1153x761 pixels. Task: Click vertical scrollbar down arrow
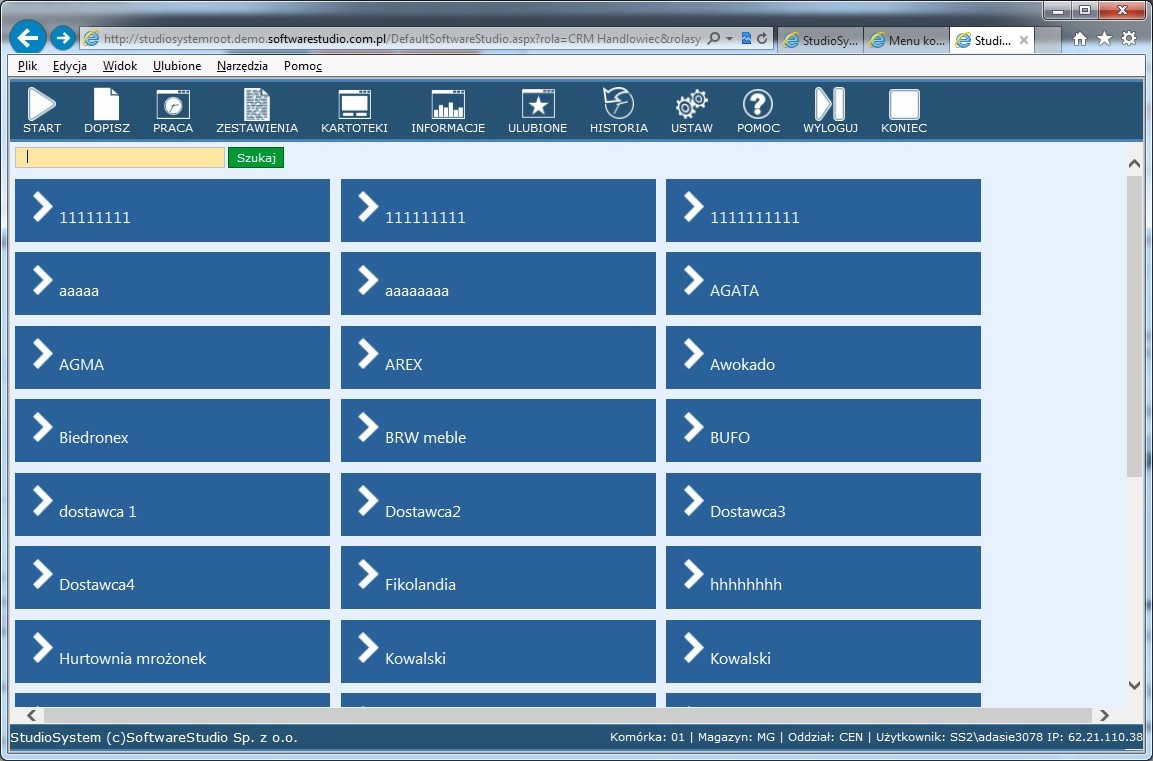point(1134,685)
